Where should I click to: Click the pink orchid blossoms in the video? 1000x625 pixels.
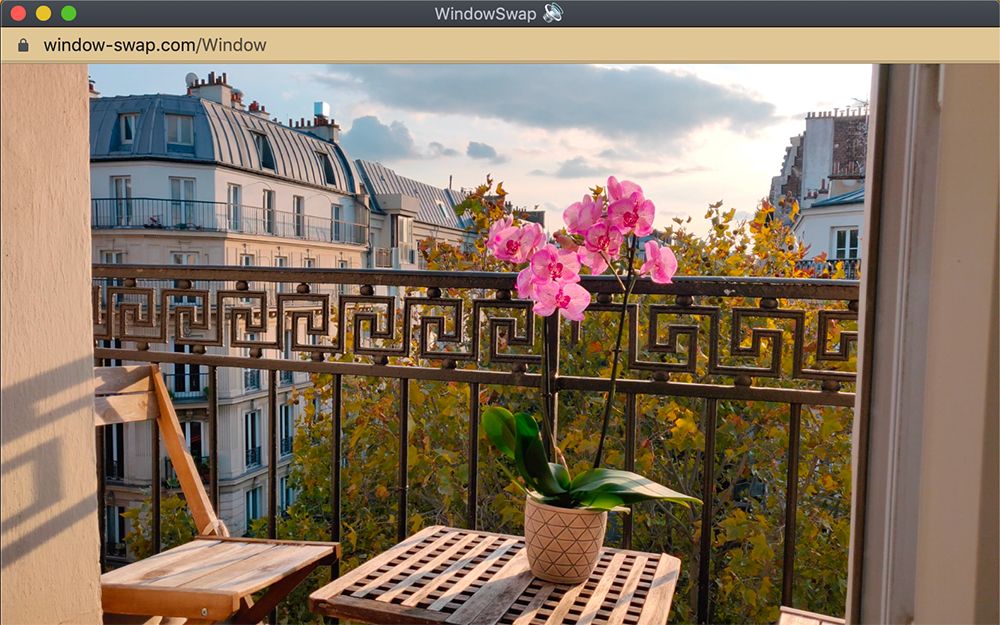pos(585,245)
